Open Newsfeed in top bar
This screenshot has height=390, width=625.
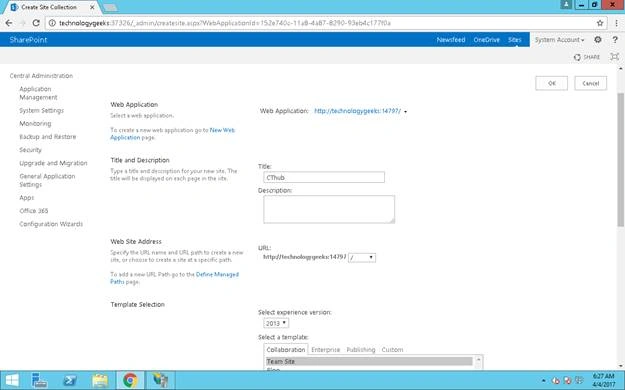tap(451, 39)
